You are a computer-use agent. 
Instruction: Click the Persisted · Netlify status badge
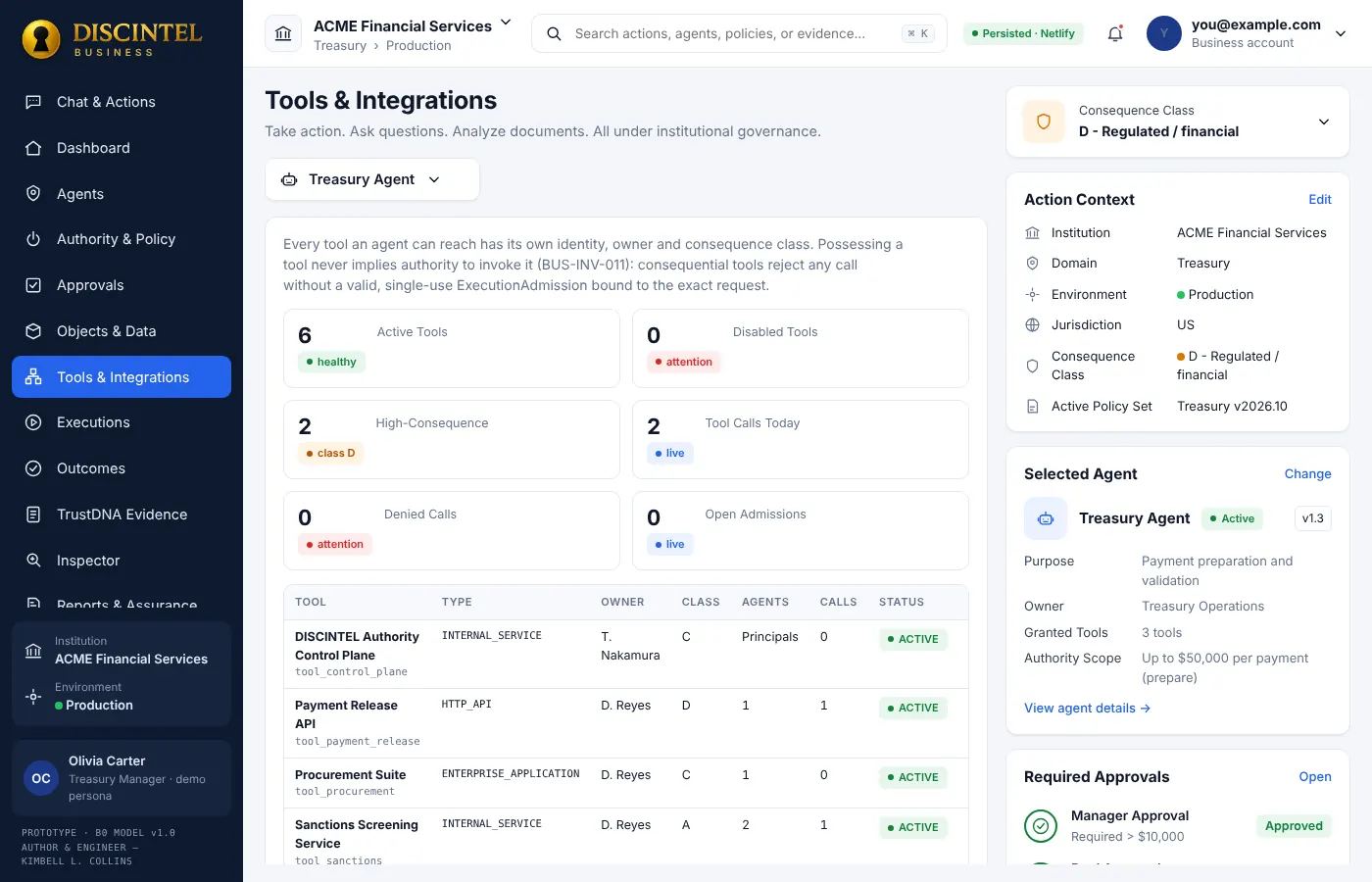[x=1023, y=33]
